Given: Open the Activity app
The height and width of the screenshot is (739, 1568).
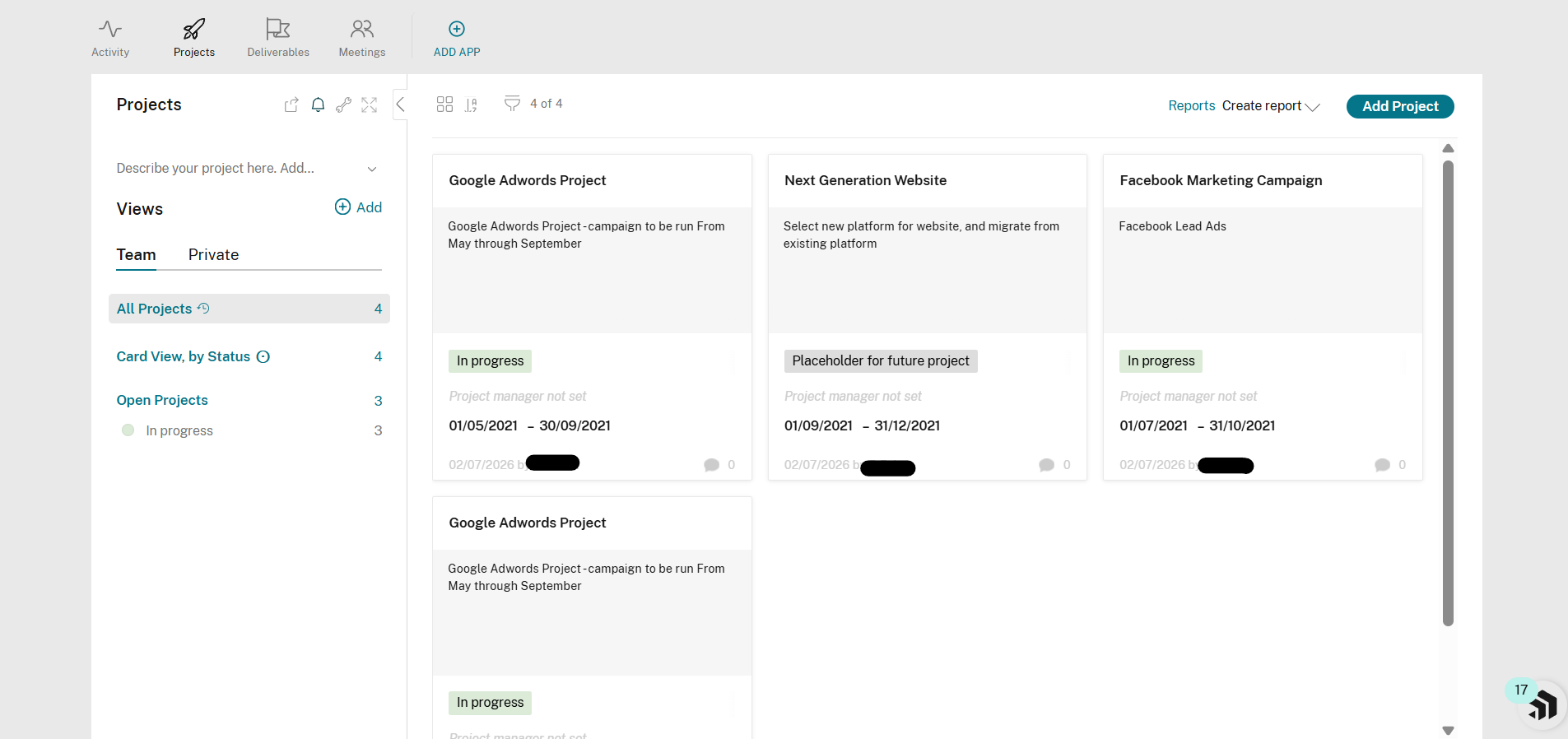Looking at the screenshot, I should point(110,38).
